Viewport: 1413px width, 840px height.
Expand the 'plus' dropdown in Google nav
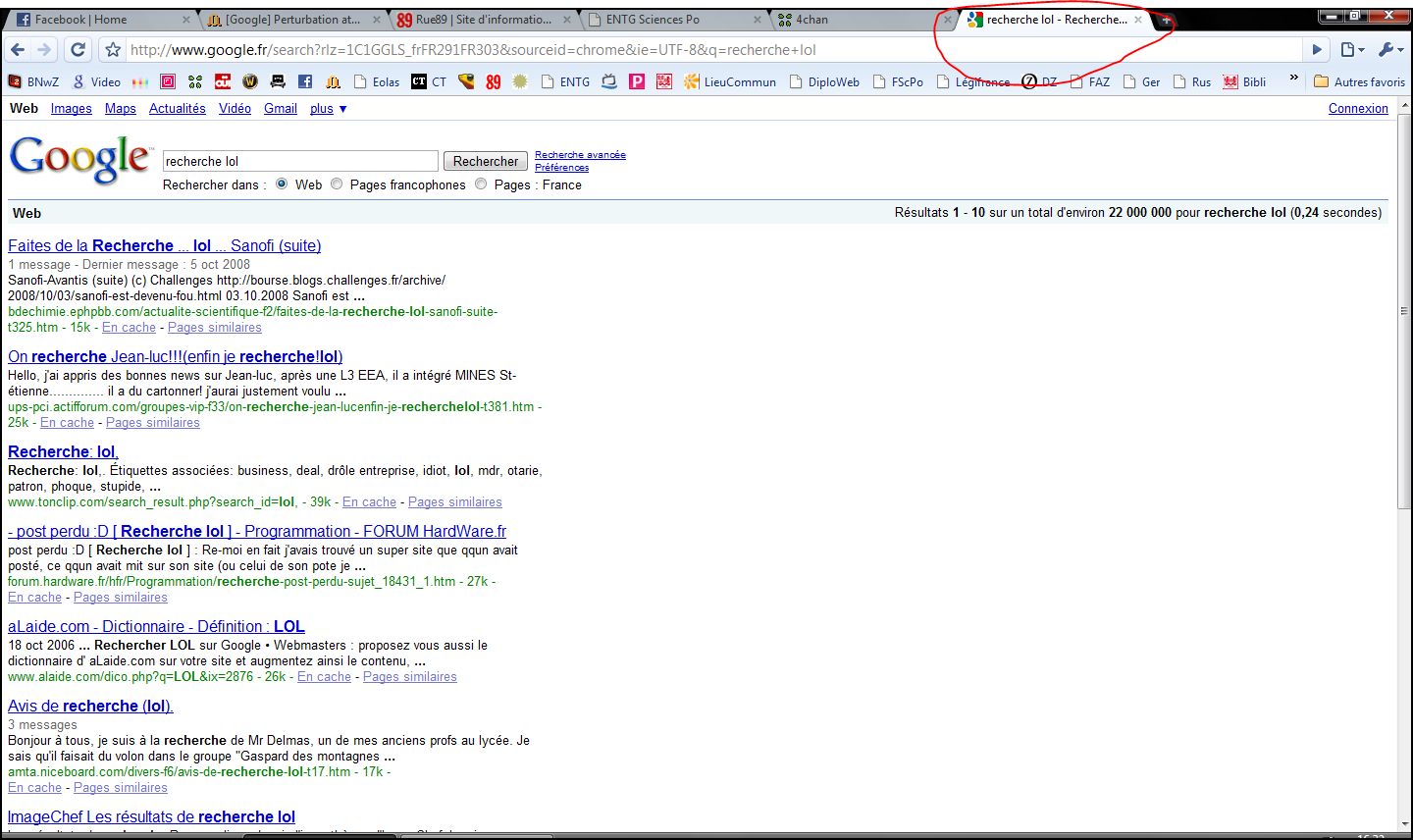click(x=329, y=108)
